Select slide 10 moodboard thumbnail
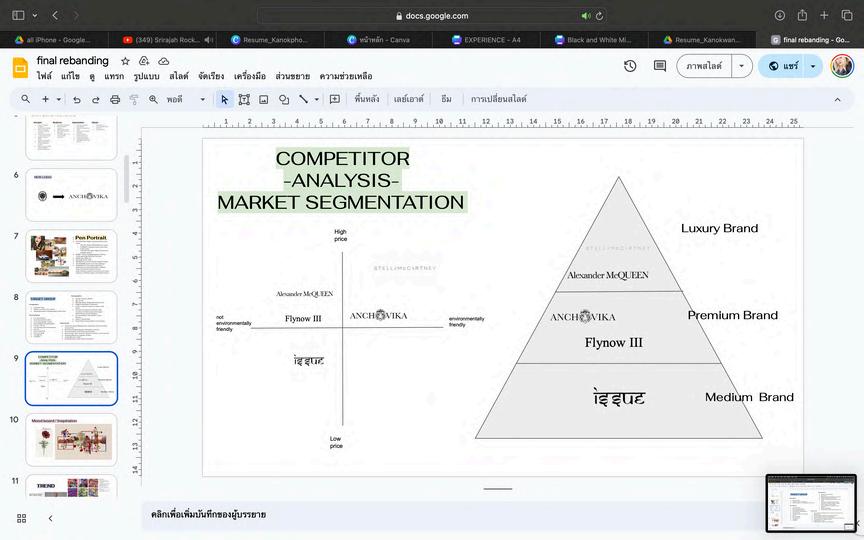This screenshot has height=540, width=864. point(71,440)
